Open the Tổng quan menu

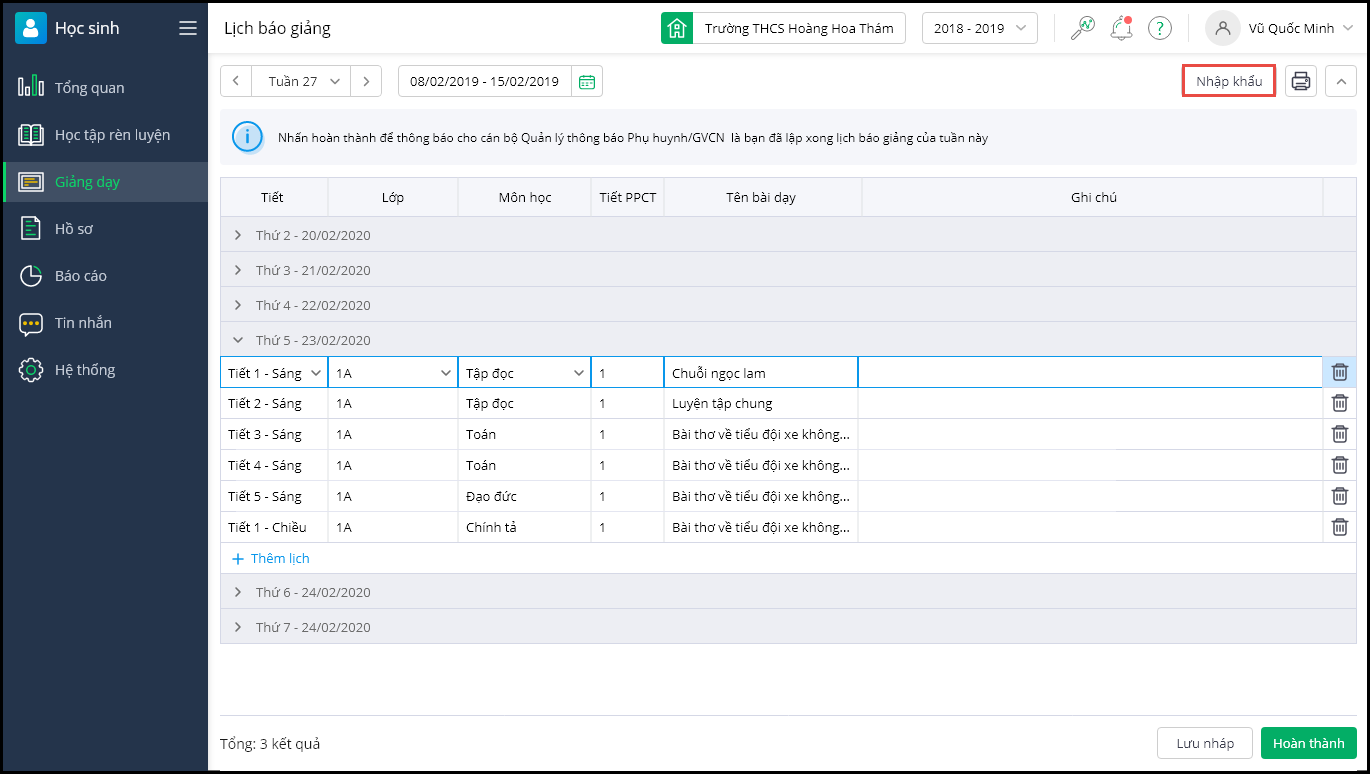click(90, 87)
